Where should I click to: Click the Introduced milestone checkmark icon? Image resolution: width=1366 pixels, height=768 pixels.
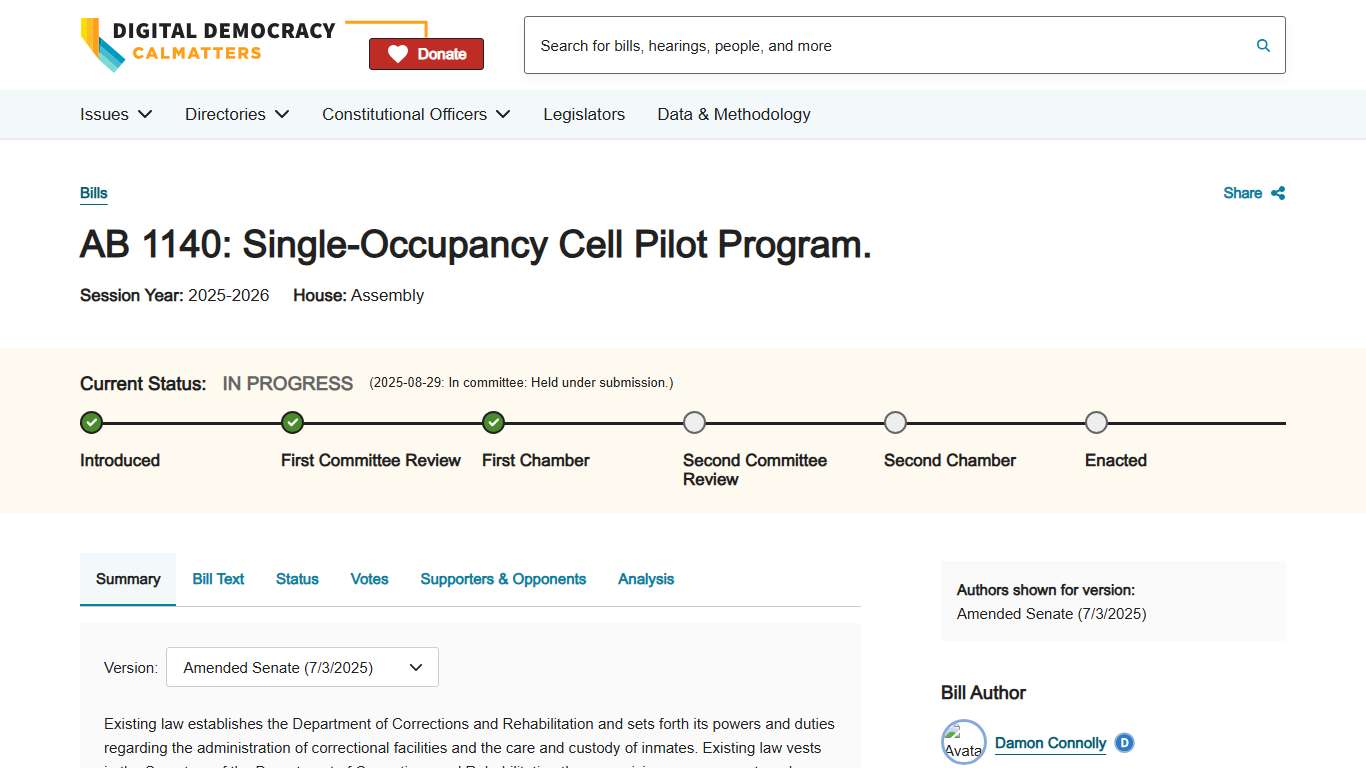click(91, 422)
